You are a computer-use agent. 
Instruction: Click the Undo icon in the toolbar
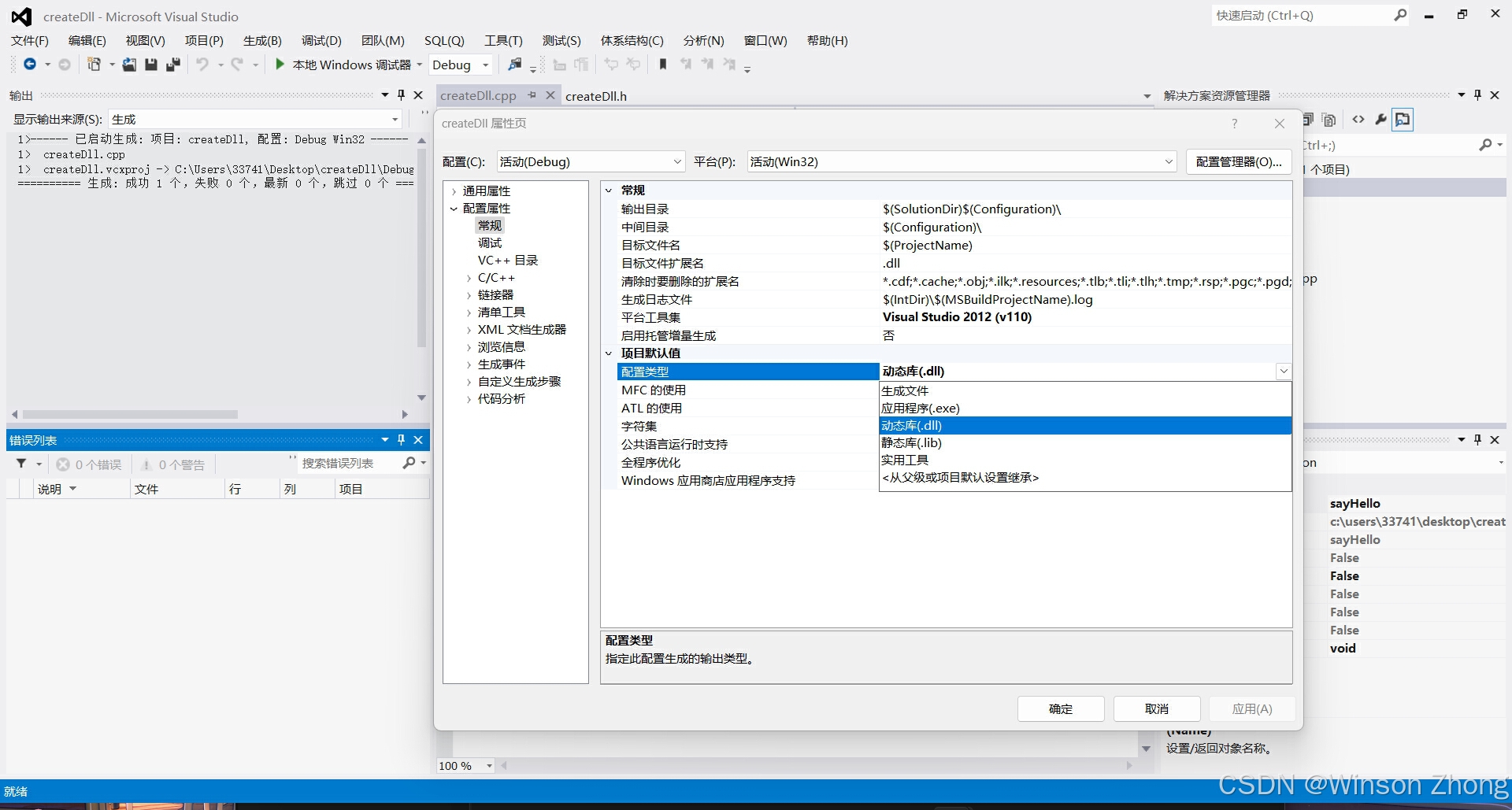pos(204,65)
